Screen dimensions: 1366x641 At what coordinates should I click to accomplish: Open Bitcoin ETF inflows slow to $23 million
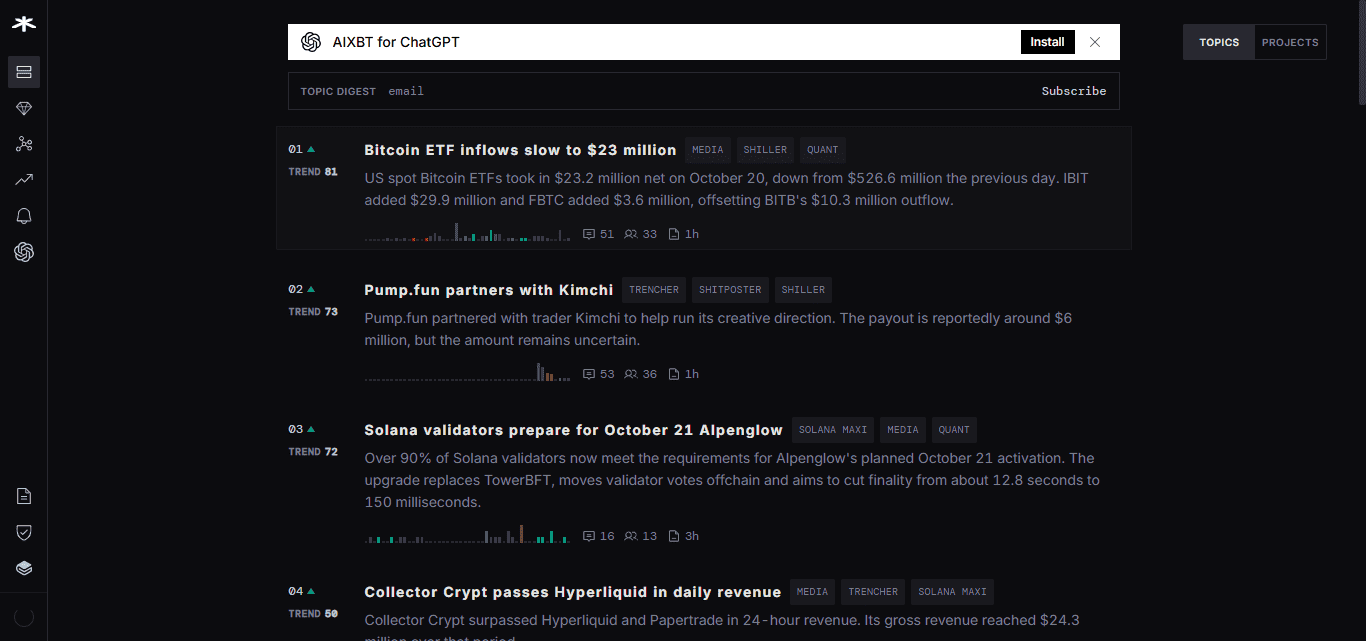(x=520, y=150)
